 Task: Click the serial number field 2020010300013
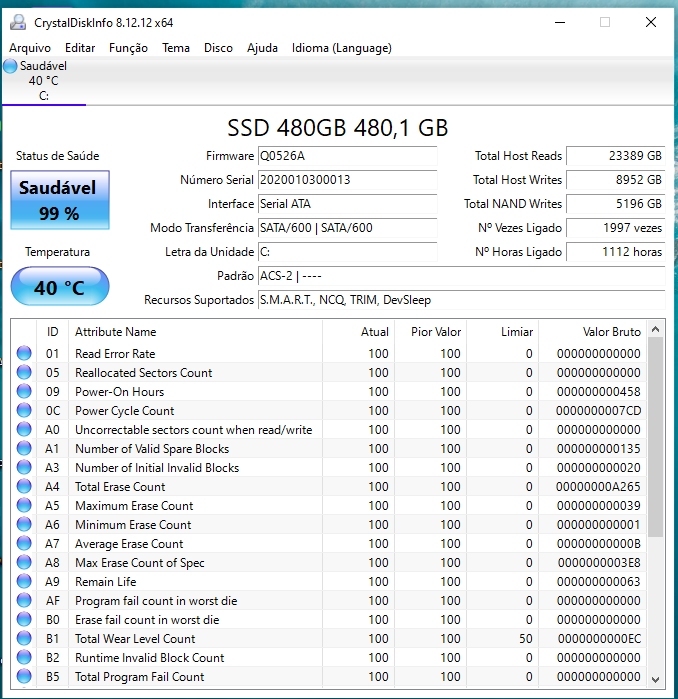[x=347, y=180]
